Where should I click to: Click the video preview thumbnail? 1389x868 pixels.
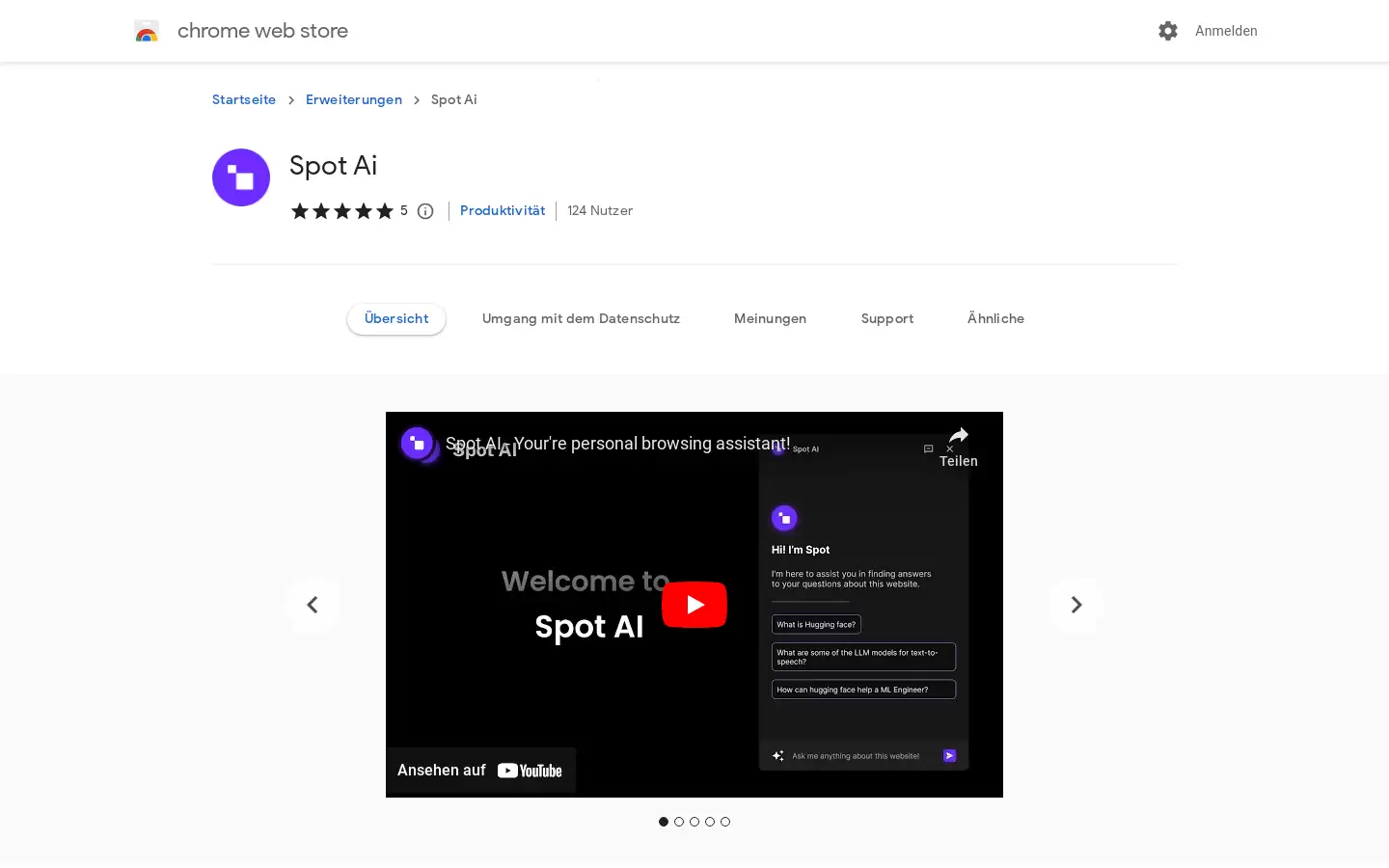(694, 605)
